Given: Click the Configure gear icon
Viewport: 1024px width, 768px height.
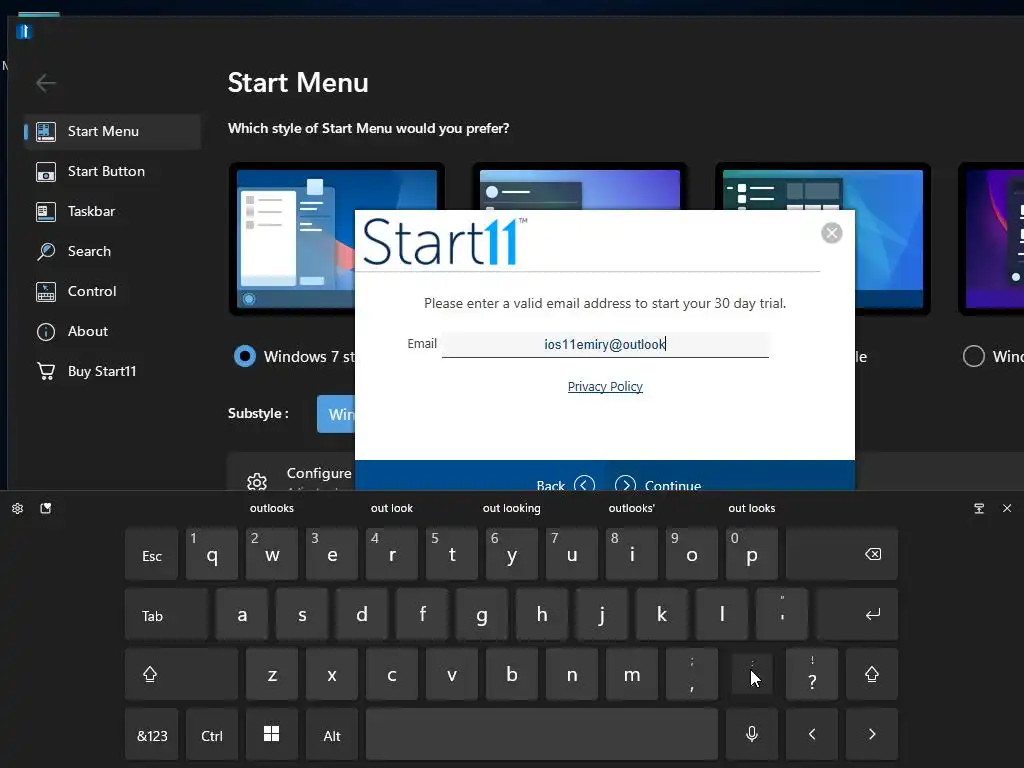Looking at the screenshot, I should 257,482.
